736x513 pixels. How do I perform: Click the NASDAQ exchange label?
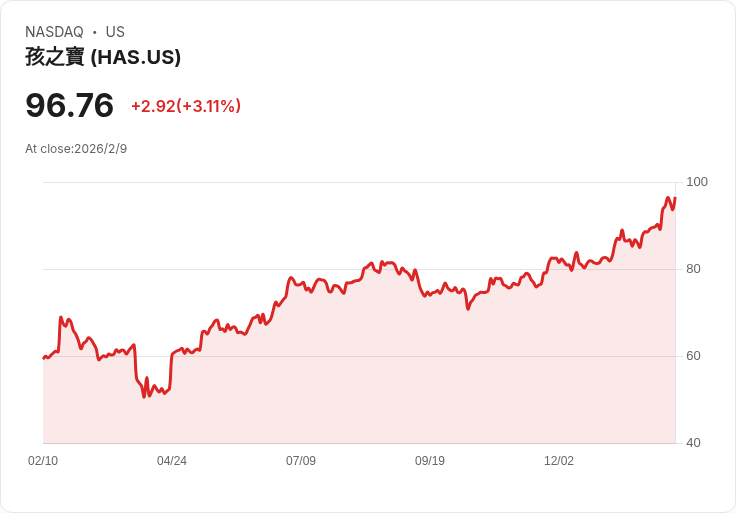pyautogui.click(x=54, y=32)
